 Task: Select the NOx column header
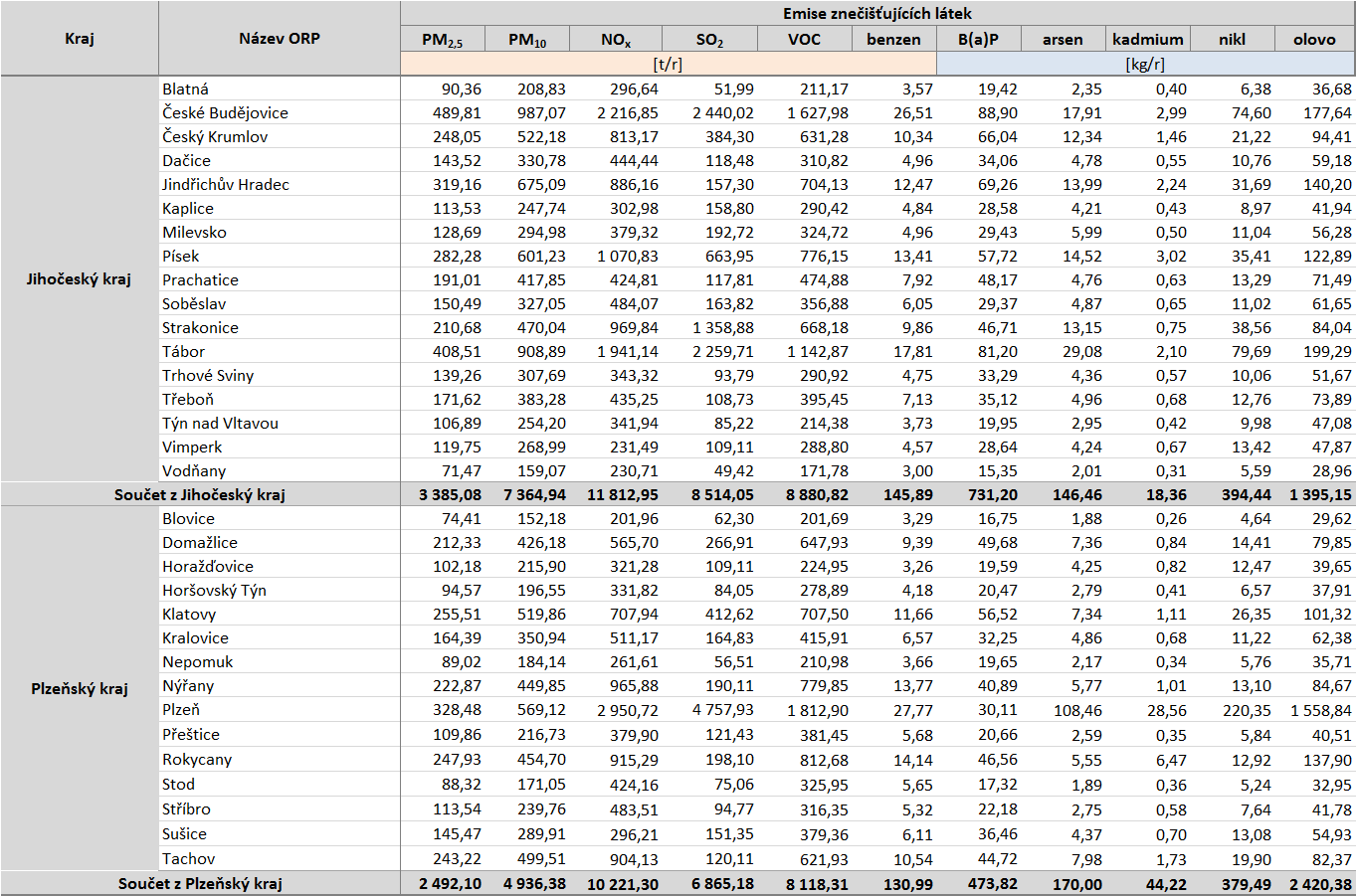616,40
